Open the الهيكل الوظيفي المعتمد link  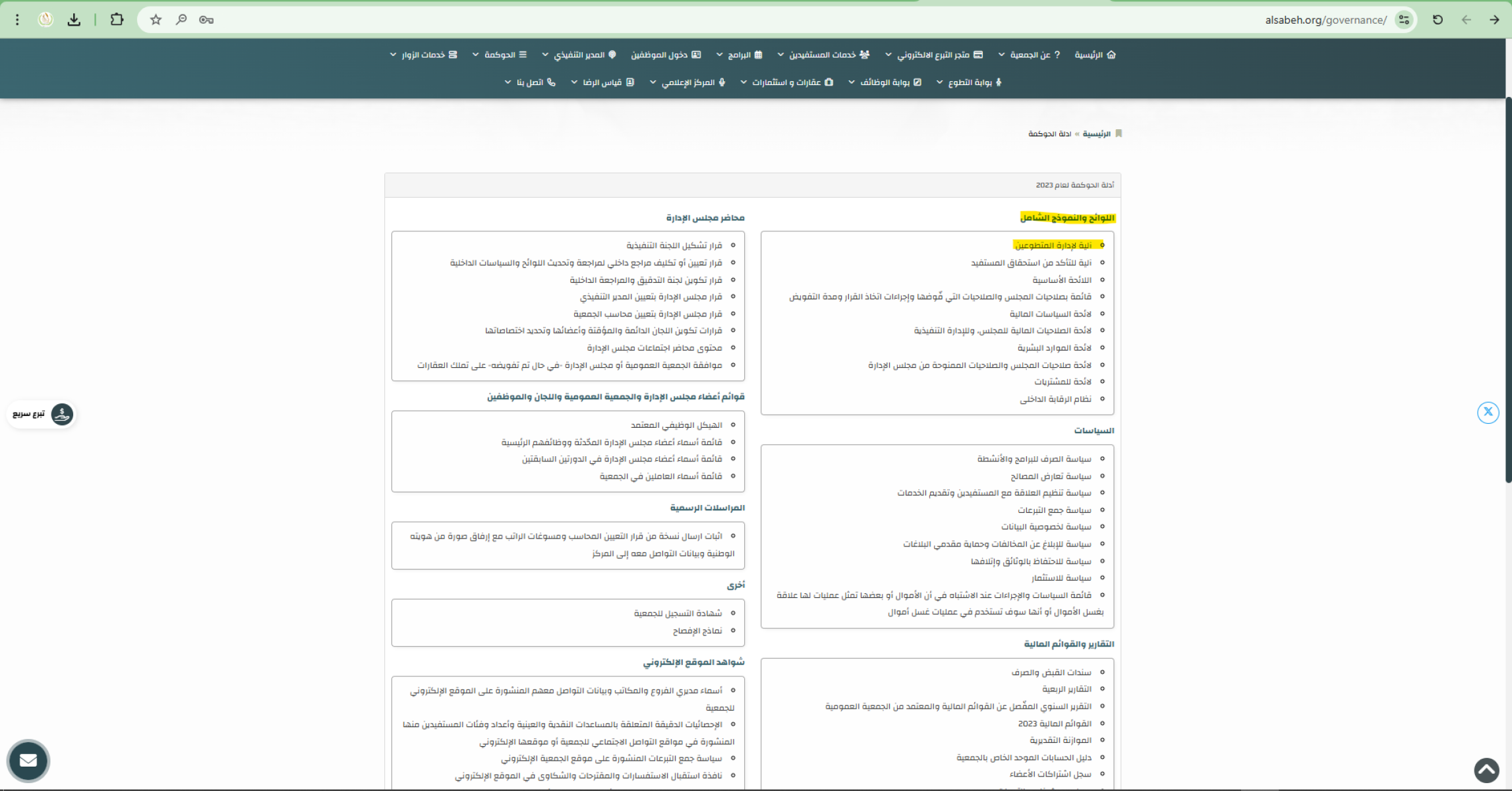[676, 425]
